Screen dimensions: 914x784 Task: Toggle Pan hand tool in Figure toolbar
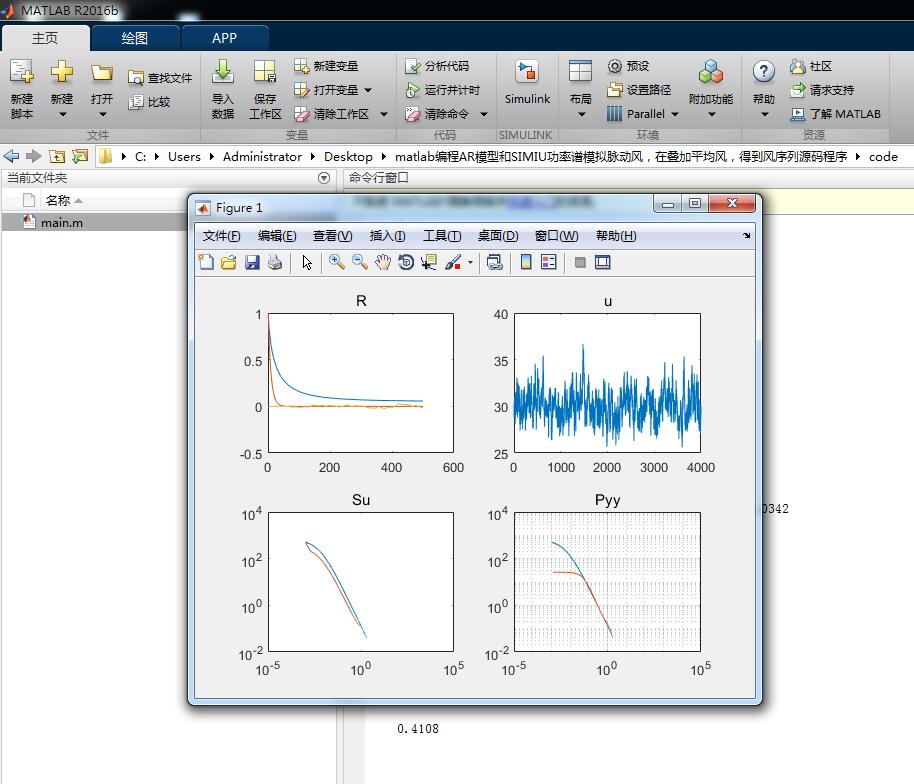point(382,262)
